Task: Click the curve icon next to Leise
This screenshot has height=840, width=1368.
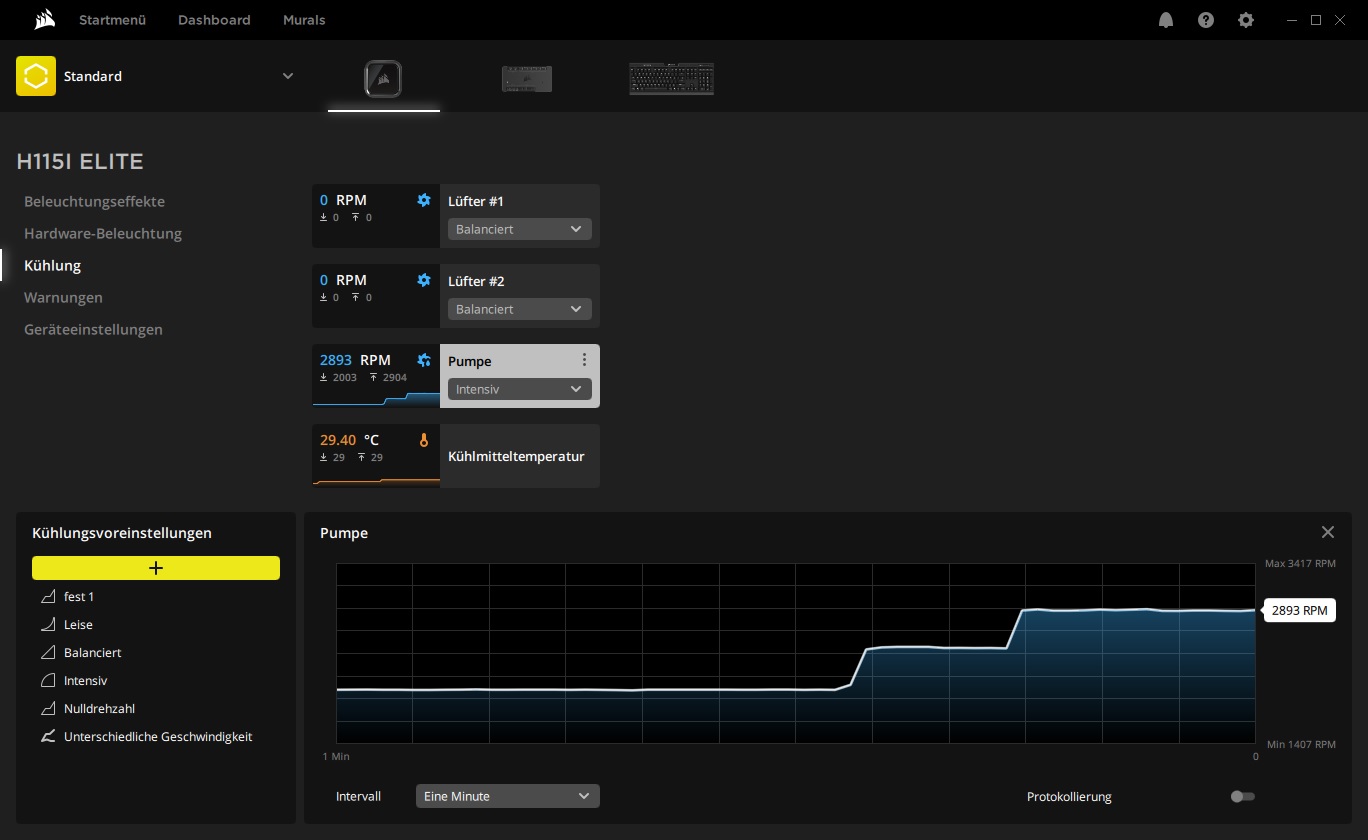Action: coord(48,625)
